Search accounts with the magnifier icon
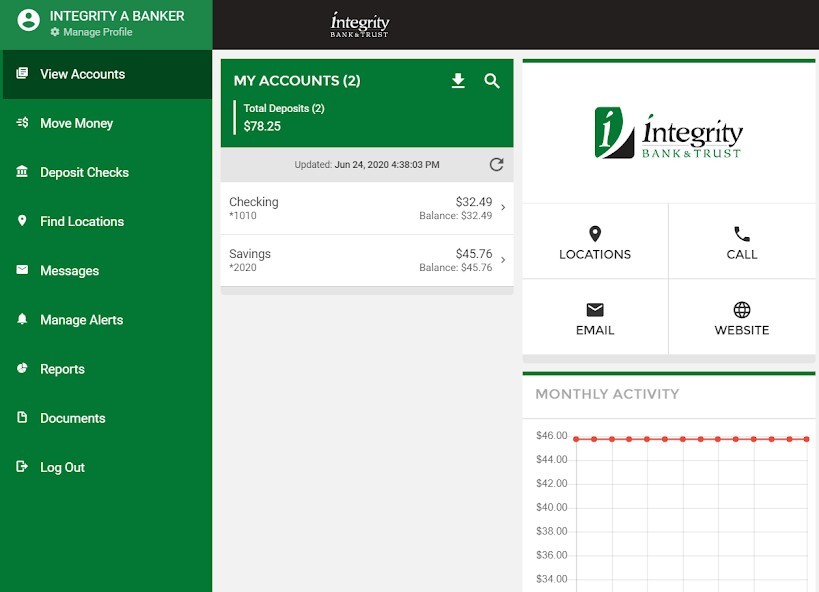The width and height of the screenshot is (819, 592). (x=492, y=80)
